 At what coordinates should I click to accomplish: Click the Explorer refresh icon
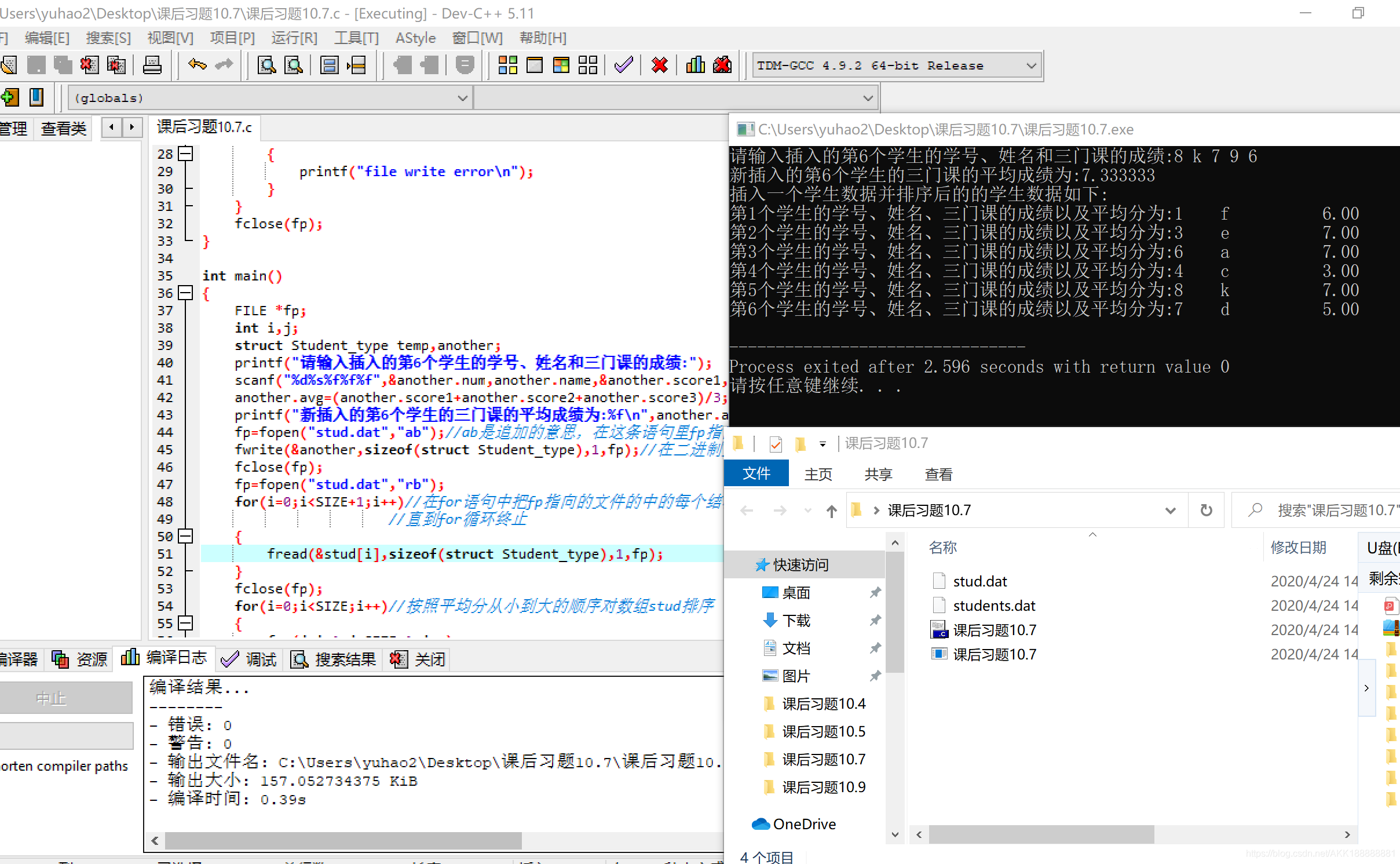(1207, 511)
